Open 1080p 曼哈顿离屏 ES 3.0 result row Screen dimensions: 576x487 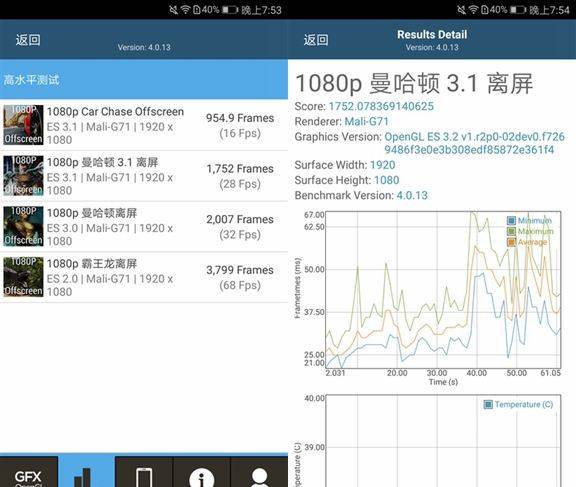[144, 227]
